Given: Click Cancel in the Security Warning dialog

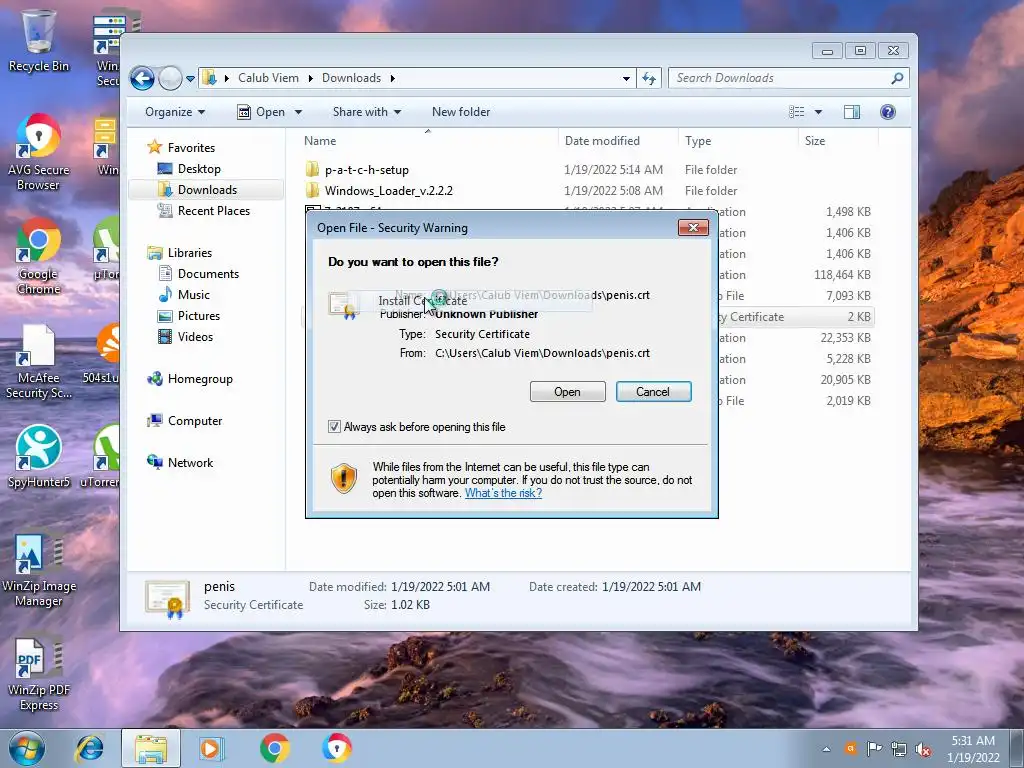Looking at the screenshot, I should 653,392.
